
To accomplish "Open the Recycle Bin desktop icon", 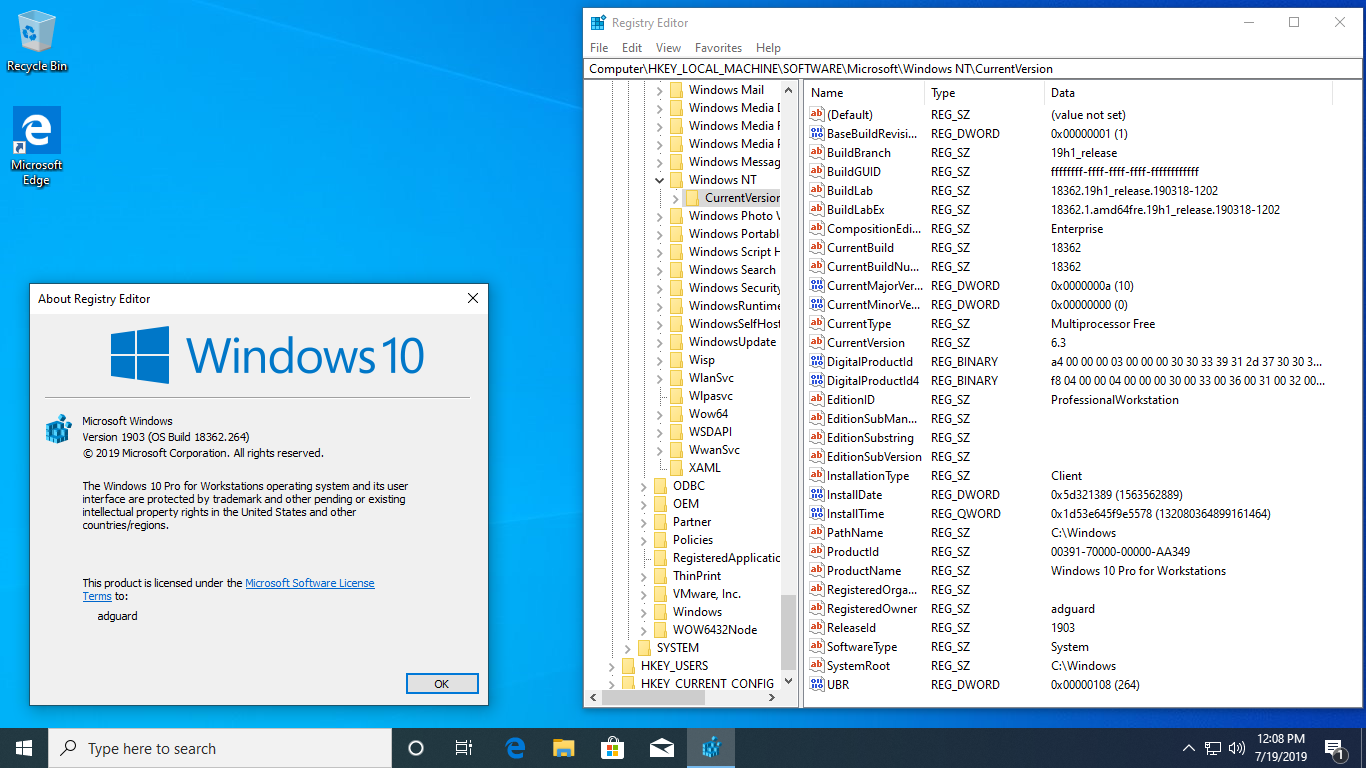I will (37, 42).
